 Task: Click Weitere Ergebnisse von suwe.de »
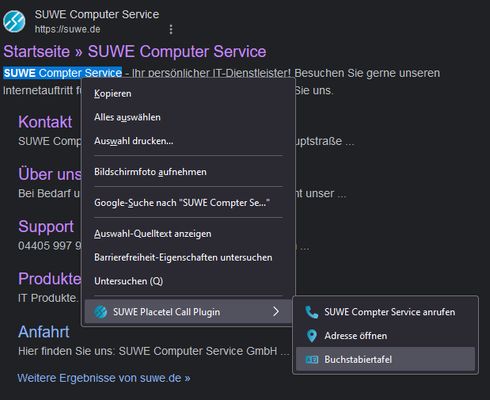pos(104,378)
